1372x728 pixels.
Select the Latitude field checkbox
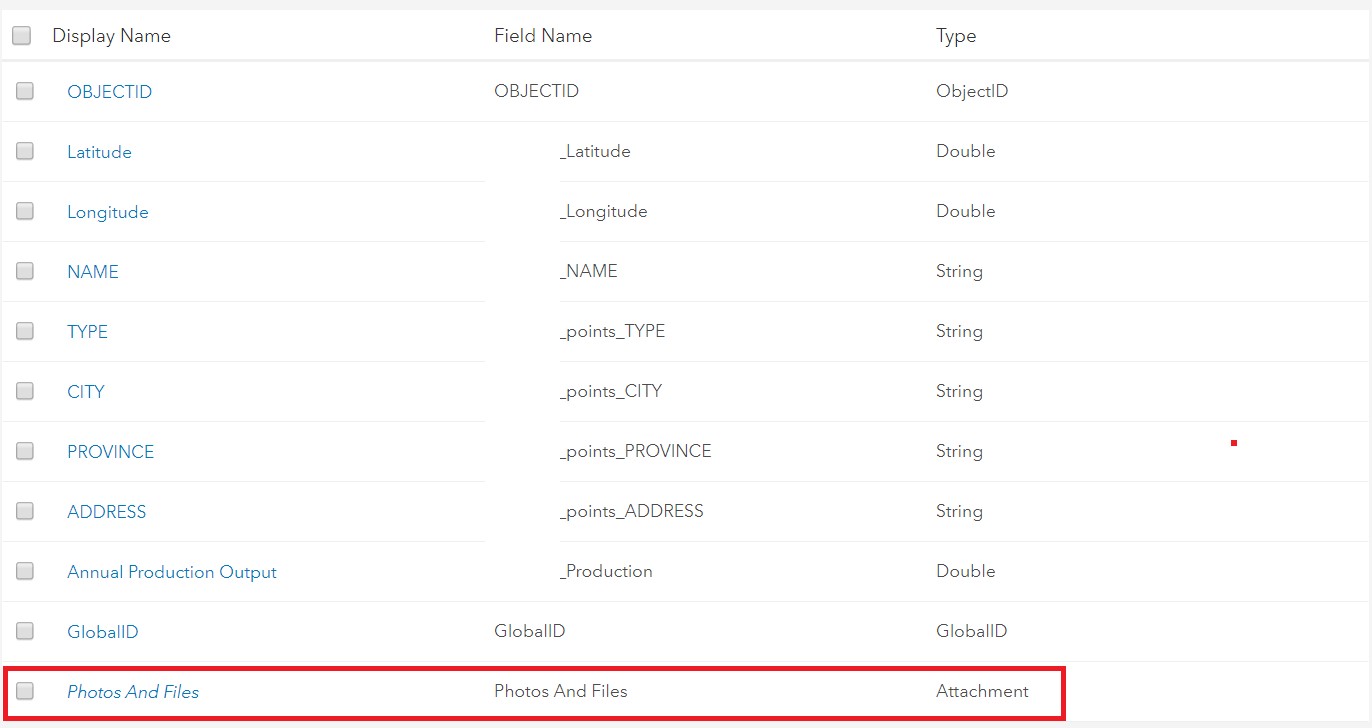click(25, 151)
